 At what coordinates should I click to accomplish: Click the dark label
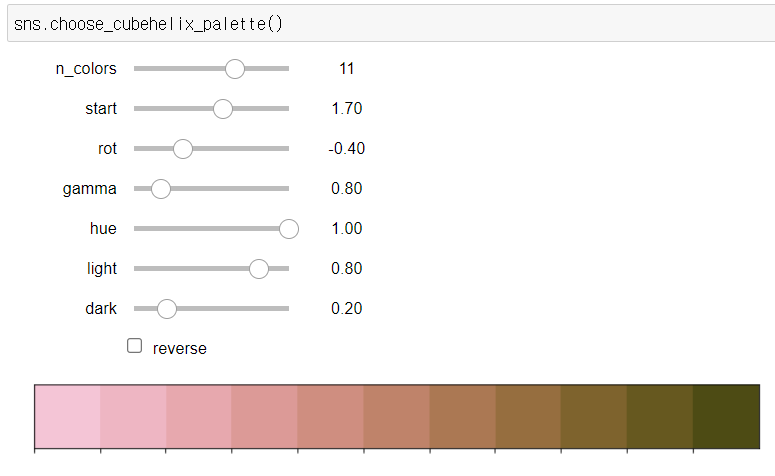click(101, 309)
